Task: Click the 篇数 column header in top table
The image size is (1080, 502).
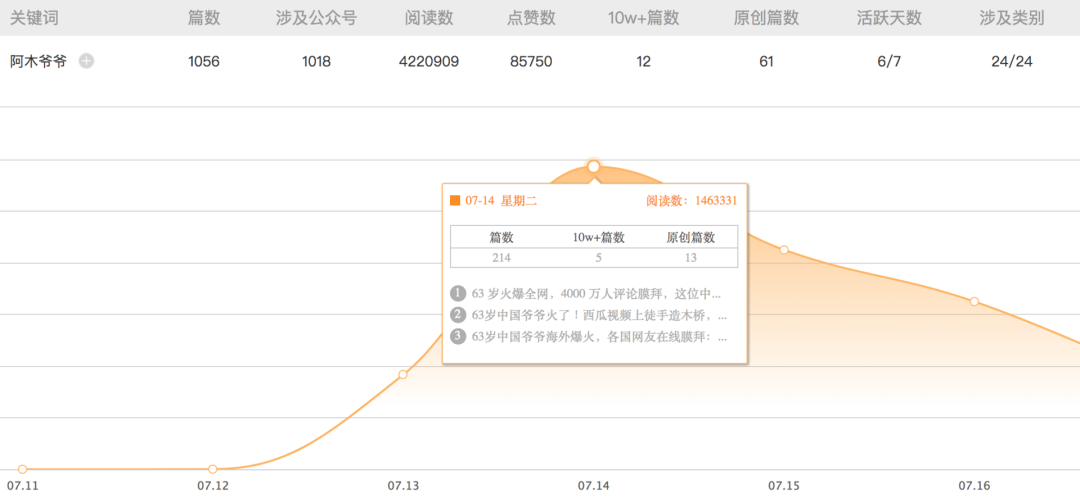Action: tap(204, 19)
